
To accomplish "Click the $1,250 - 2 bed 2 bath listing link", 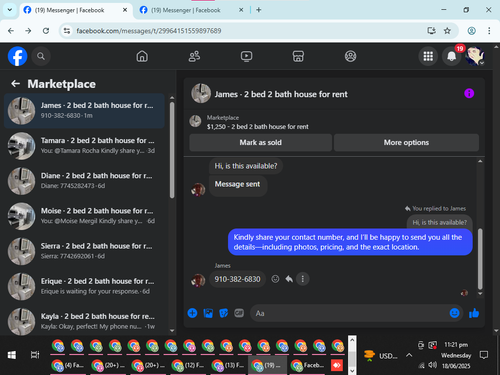I will [x=257, y=127].
